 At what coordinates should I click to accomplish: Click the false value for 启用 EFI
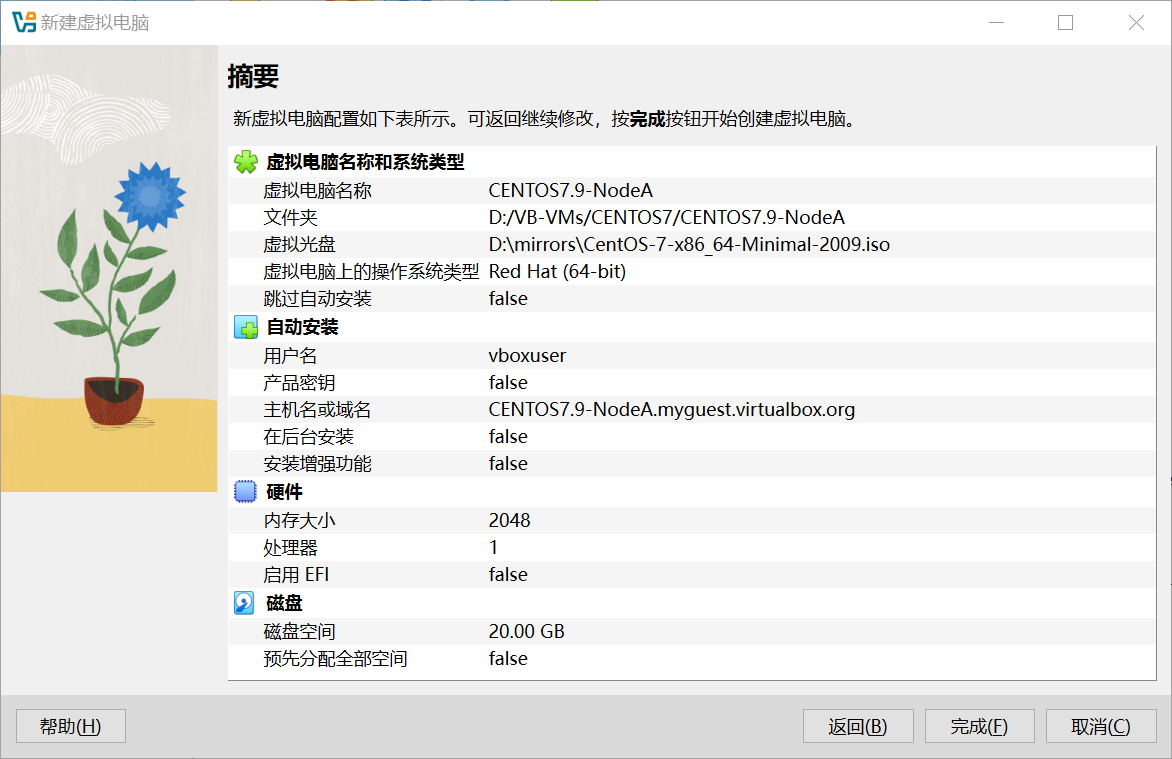tap(508, 574)
